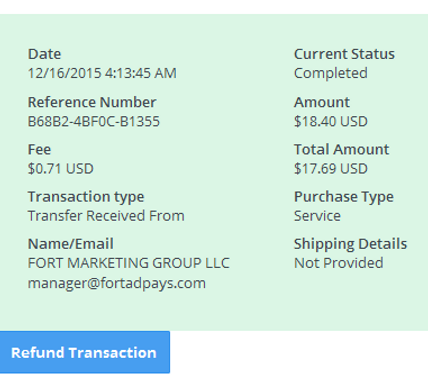Click the Total Amount heading

click(x=341, y=149)
